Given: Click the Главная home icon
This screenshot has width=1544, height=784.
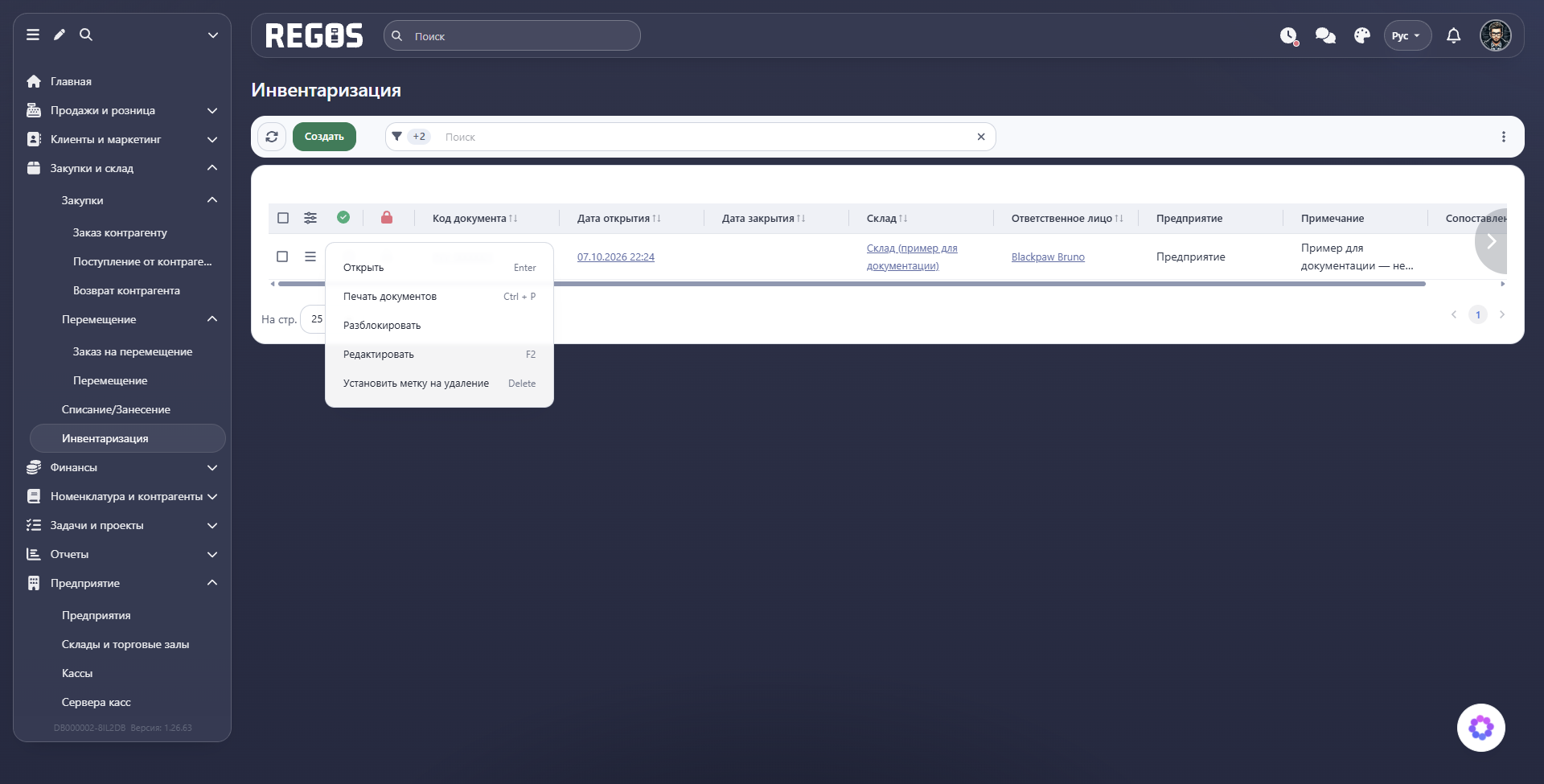Looking at the screenshot, I should click(x=34, y=81).
